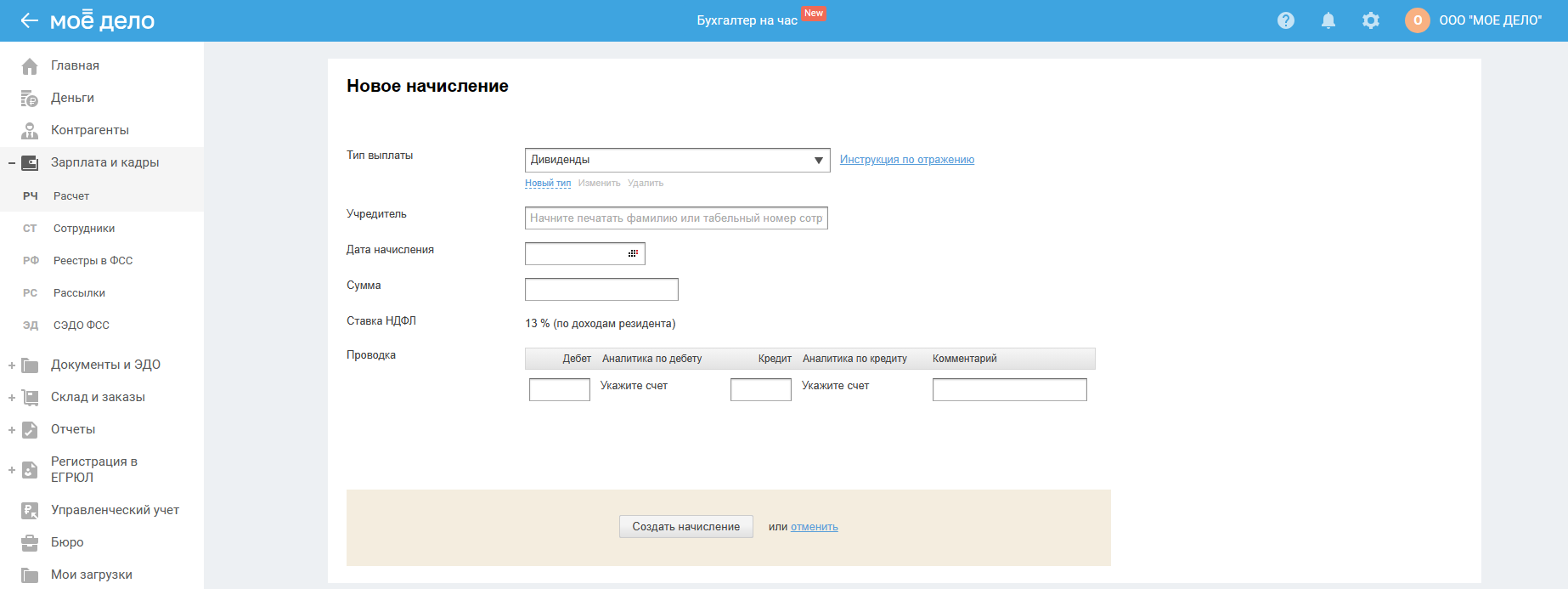Open Контрагенты menu item
Screen dimensions: 1568x589
click(90, 130)
